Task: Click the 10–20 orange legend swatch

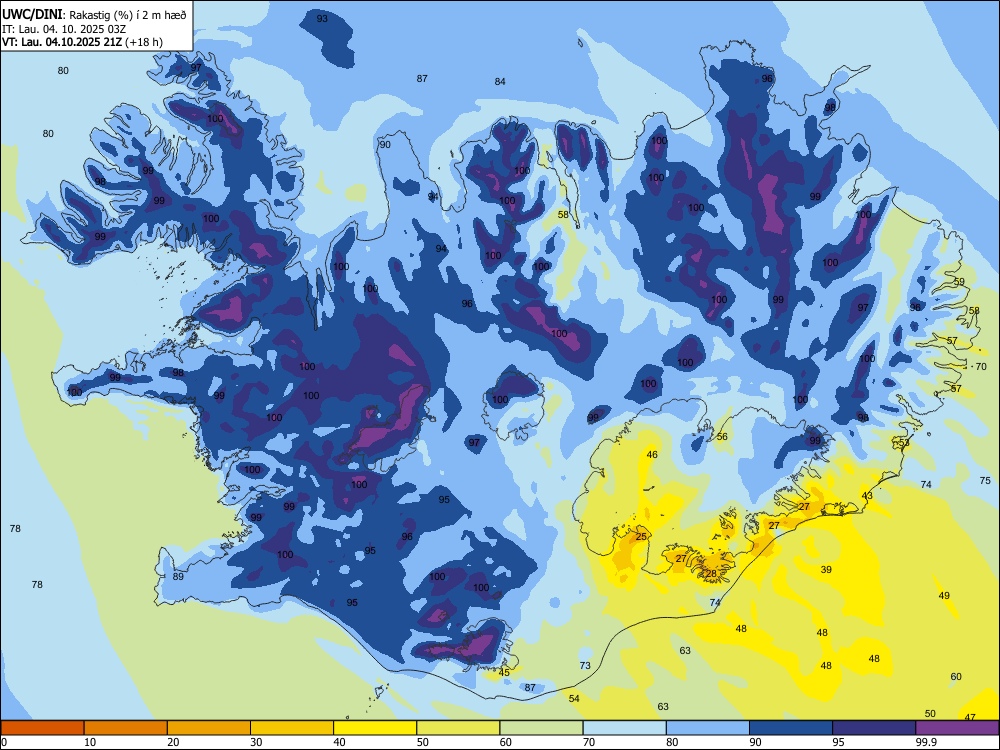Action: 126,728
